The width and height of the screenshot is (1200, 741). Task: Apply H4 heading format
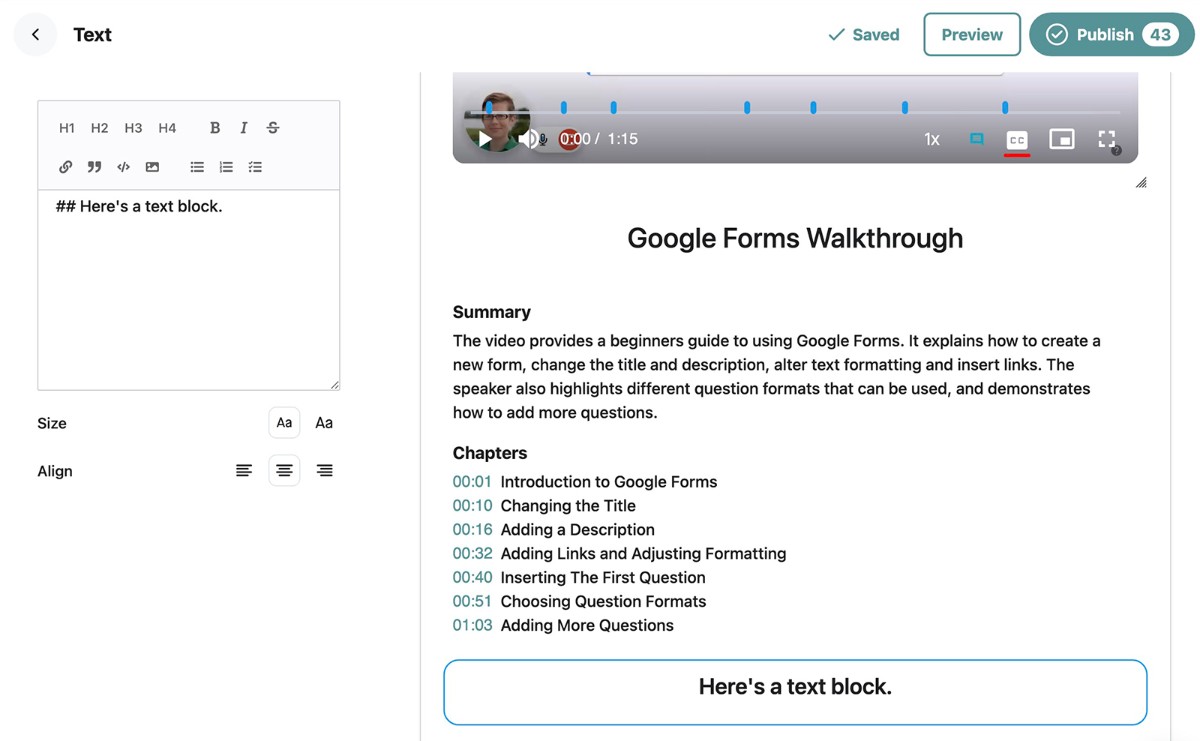click(167, 128)
